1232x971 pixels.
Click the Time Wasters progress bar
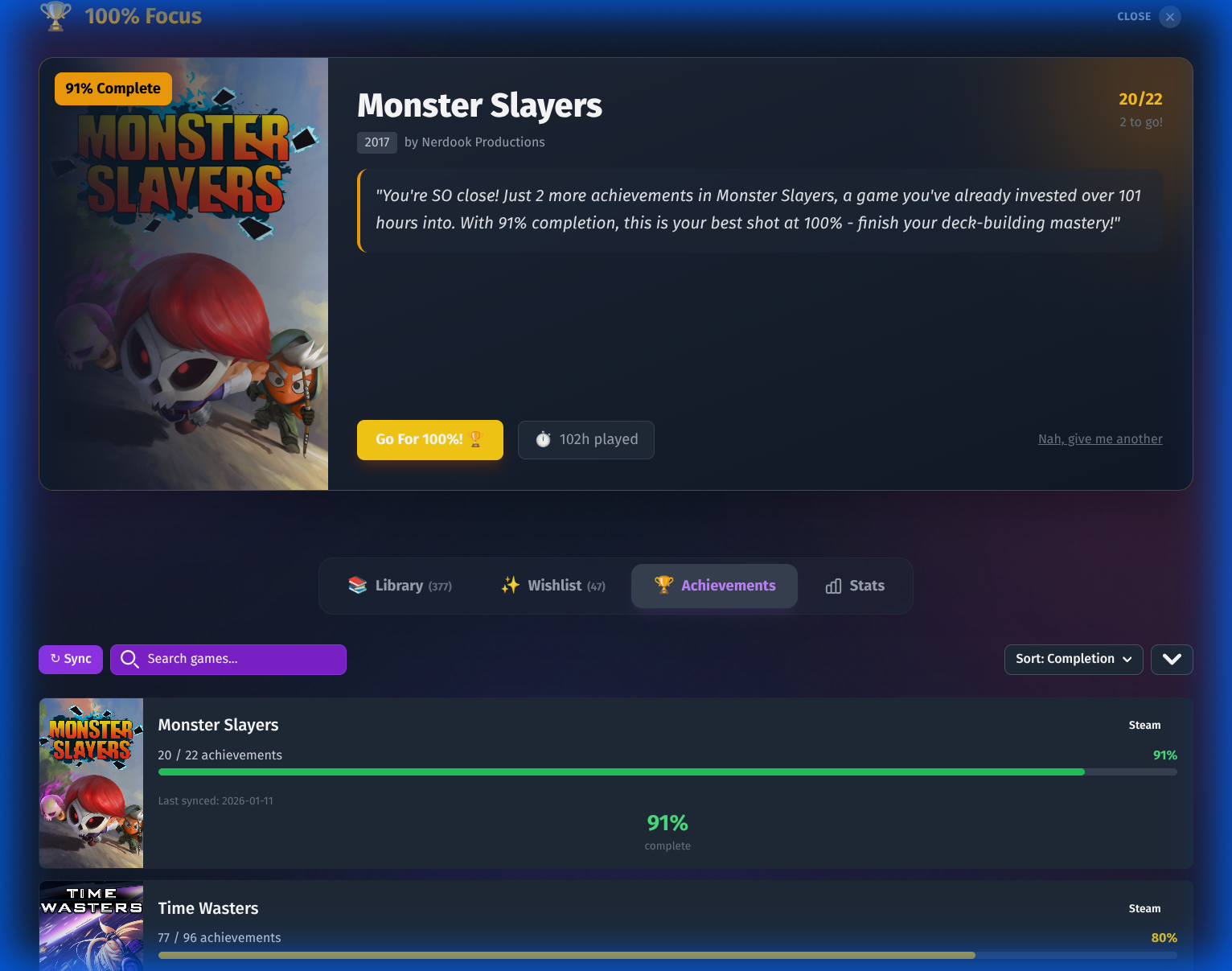click(x=667, y=955)
